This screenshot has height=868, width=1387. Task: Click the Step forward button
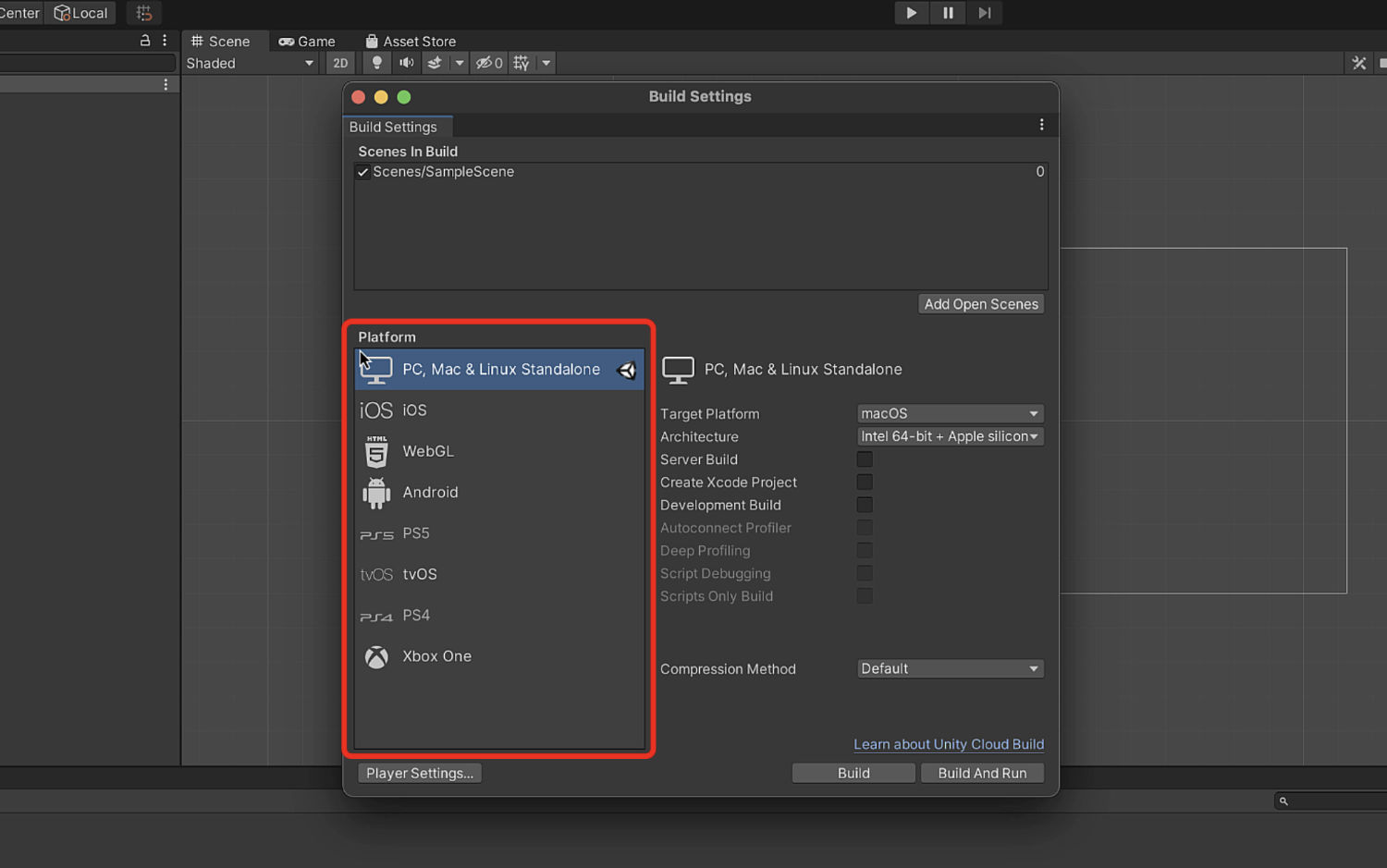pos(984,13)
